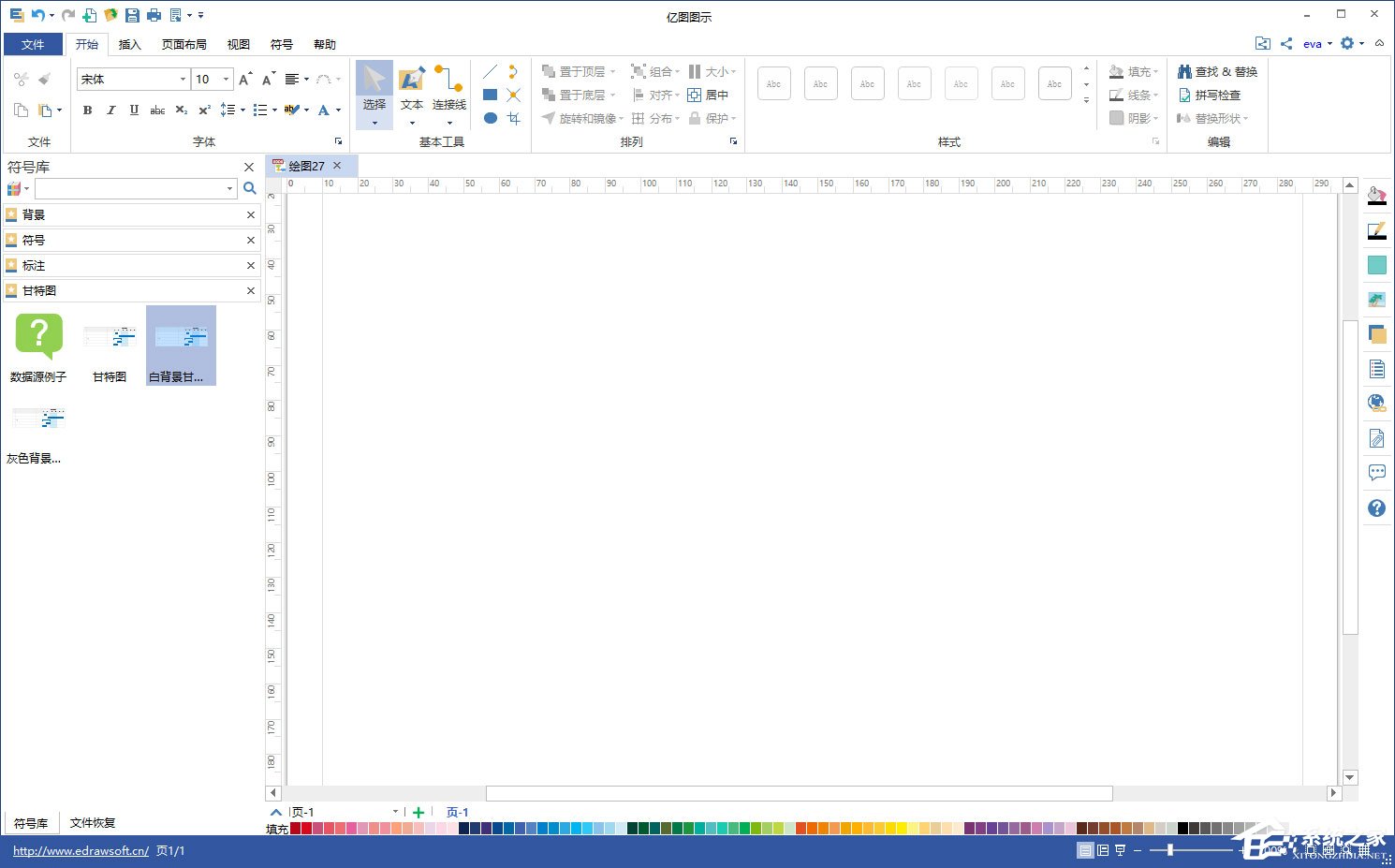The height and width of the screenshot is (868, 1395).
Task: Select the crop tool icon
Action: coord(513,118)
